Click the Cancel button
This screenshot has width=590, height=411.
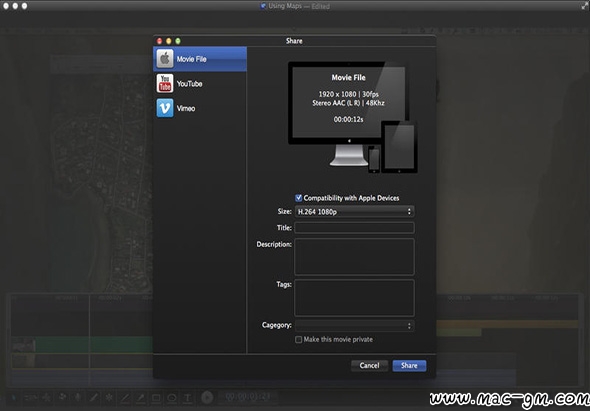click(x=369, y=365)
